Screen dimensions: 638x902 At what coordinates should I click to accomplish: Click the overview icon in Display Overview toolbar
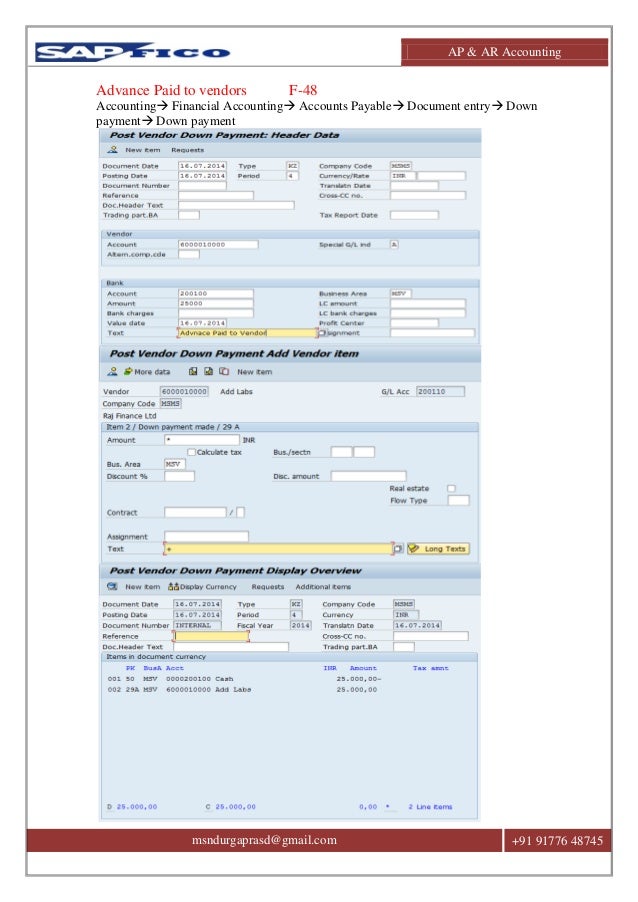point(112,587)
